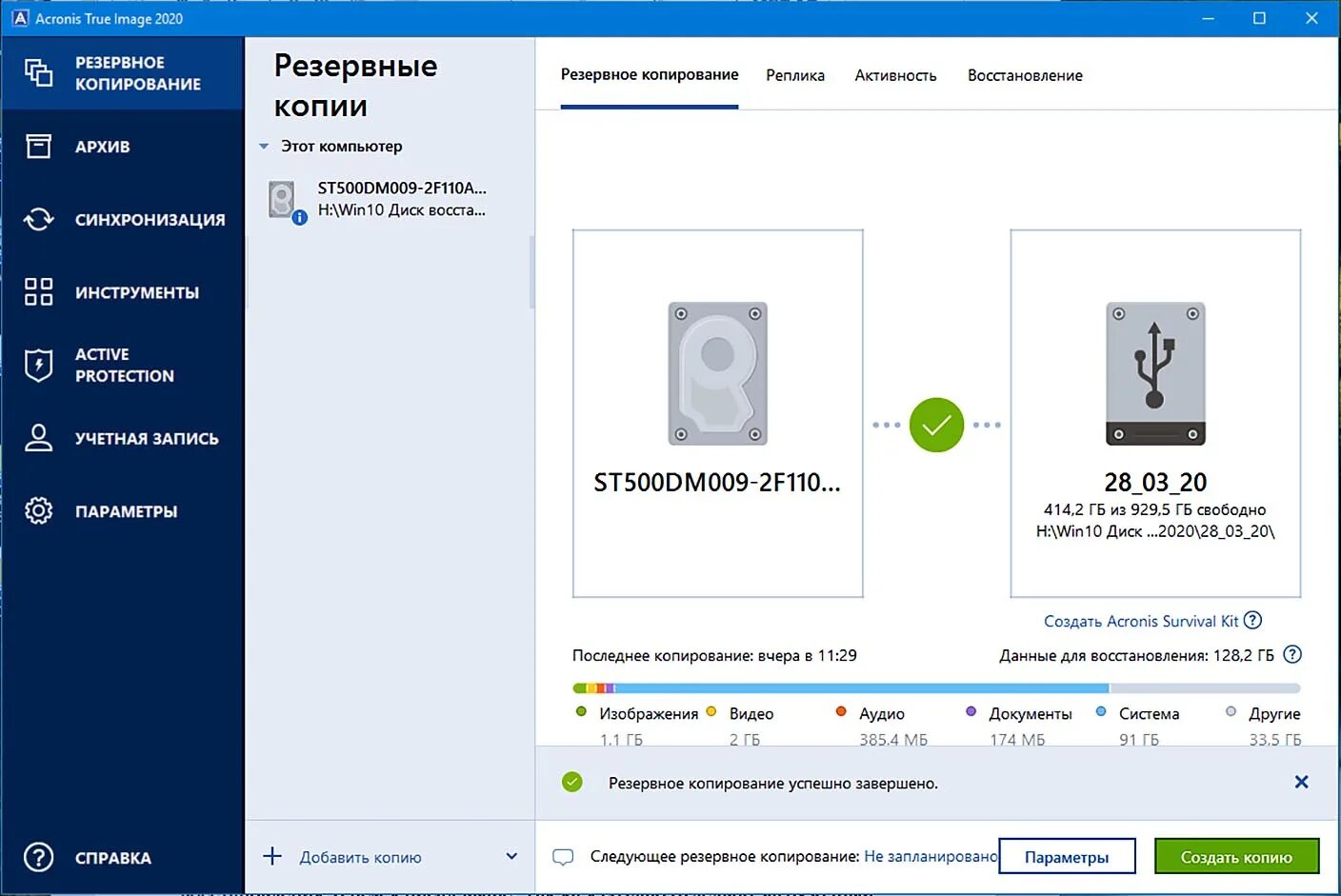Image resolution: width=1341 pixels, height=896 pixels.
Task: Open 'СПРАВКА' in sidebar
Action: click(123, 857)
